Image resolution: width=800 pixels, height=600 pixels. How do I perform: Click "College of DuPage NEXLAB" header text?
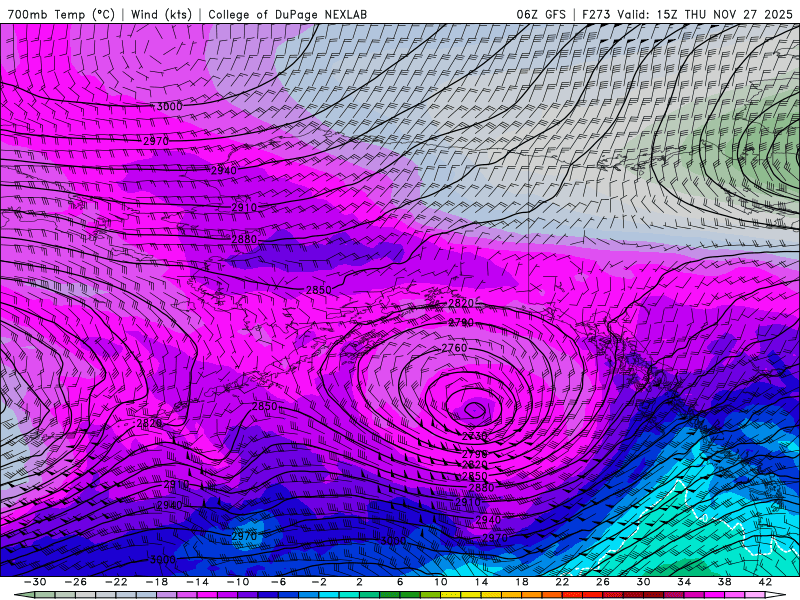(x=287, y=14)
